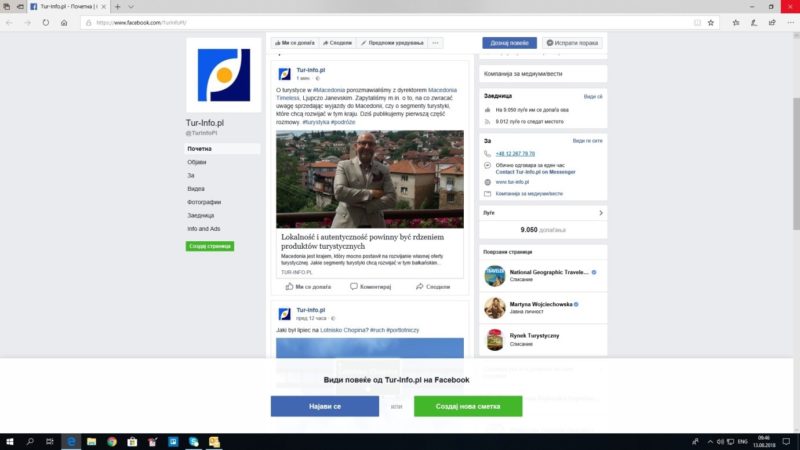Click the browser Back arrow
Viewport: 800px width, 450px height.
[9, 22]
